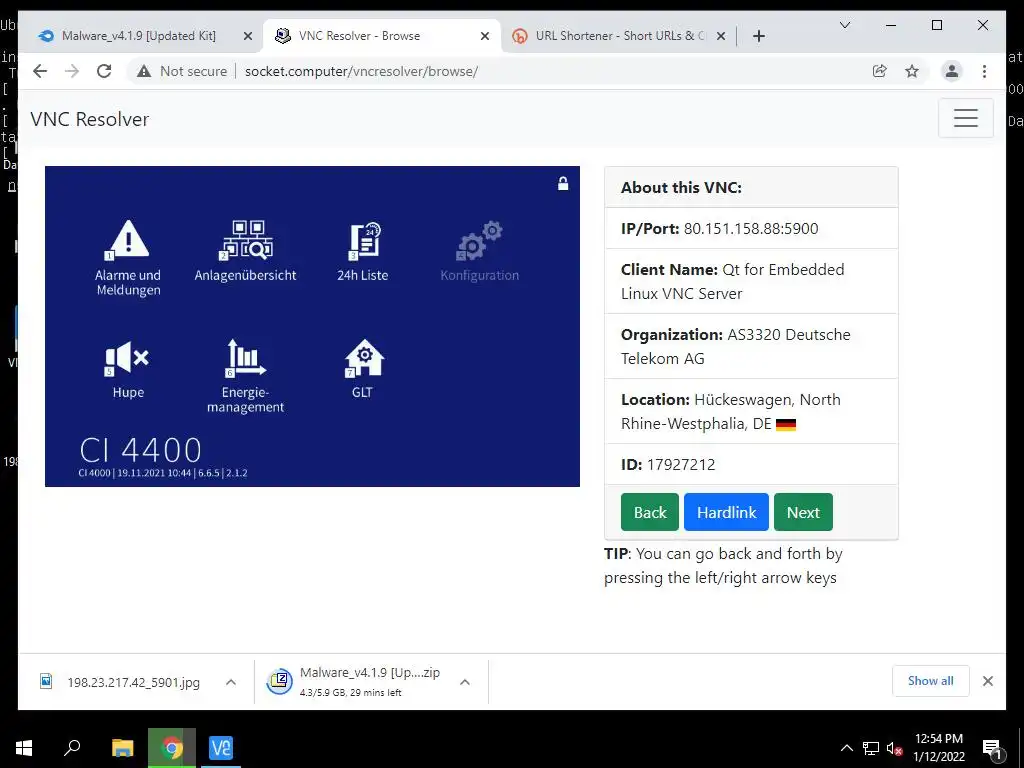Share this page via share icon
The image size is (1024, 768).
[880, 71]
